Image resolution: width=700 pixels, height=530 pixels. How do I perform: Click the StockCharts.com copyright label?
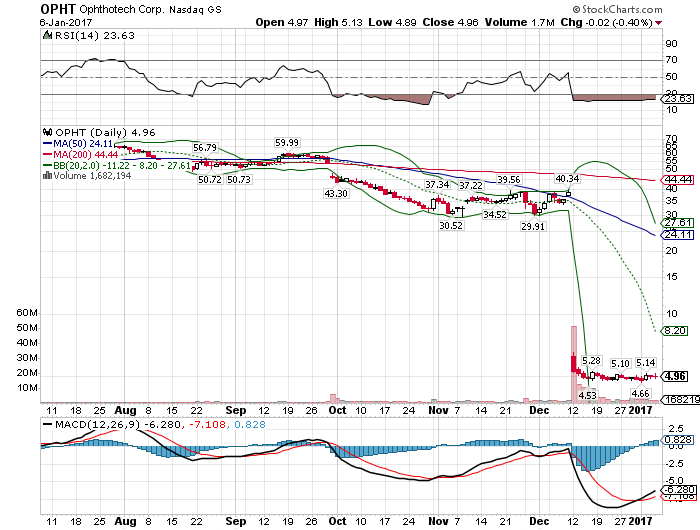click(x=617, y=9)
